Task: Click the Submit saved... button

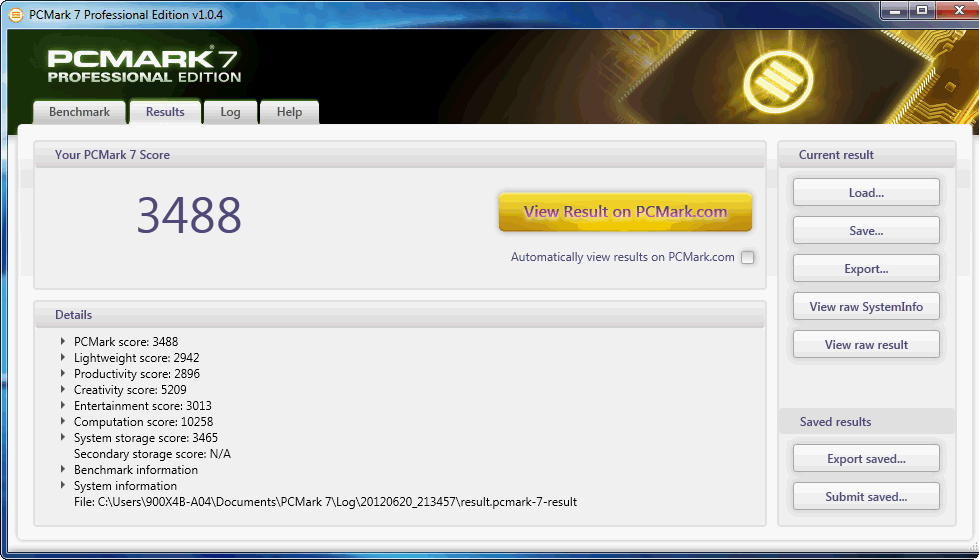Action: [866, 496]
